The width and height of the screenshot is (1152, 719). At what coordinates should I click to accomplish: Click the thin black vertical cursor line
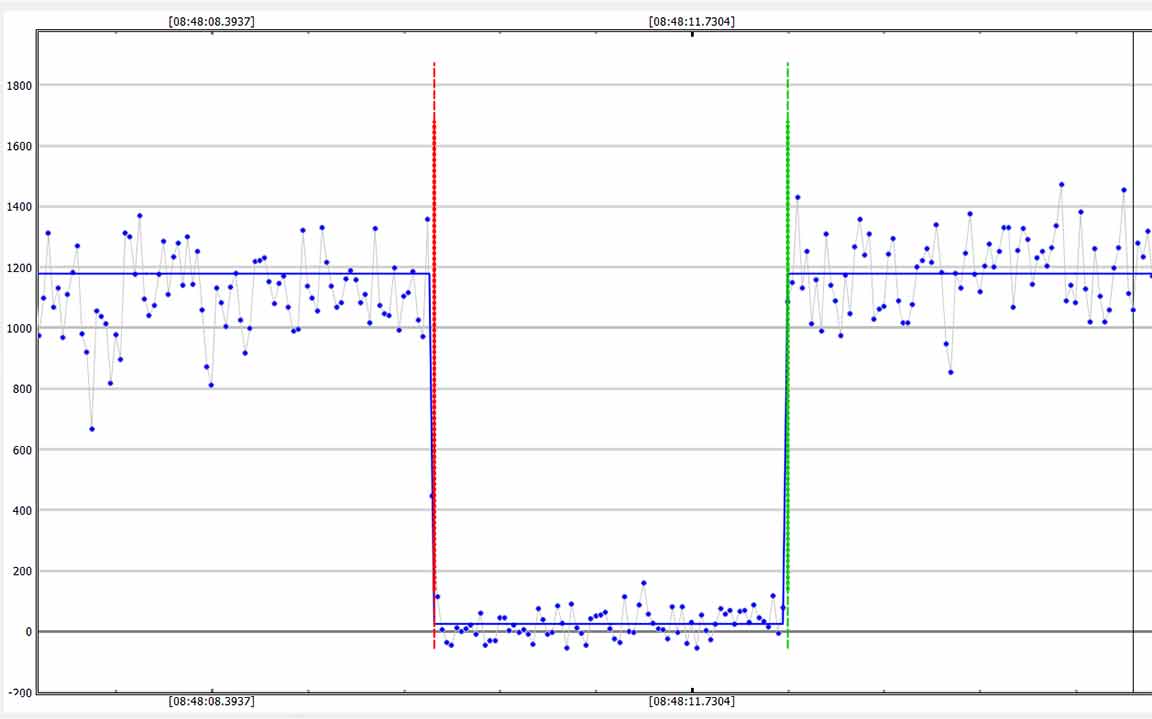[x=1133, y=362]
